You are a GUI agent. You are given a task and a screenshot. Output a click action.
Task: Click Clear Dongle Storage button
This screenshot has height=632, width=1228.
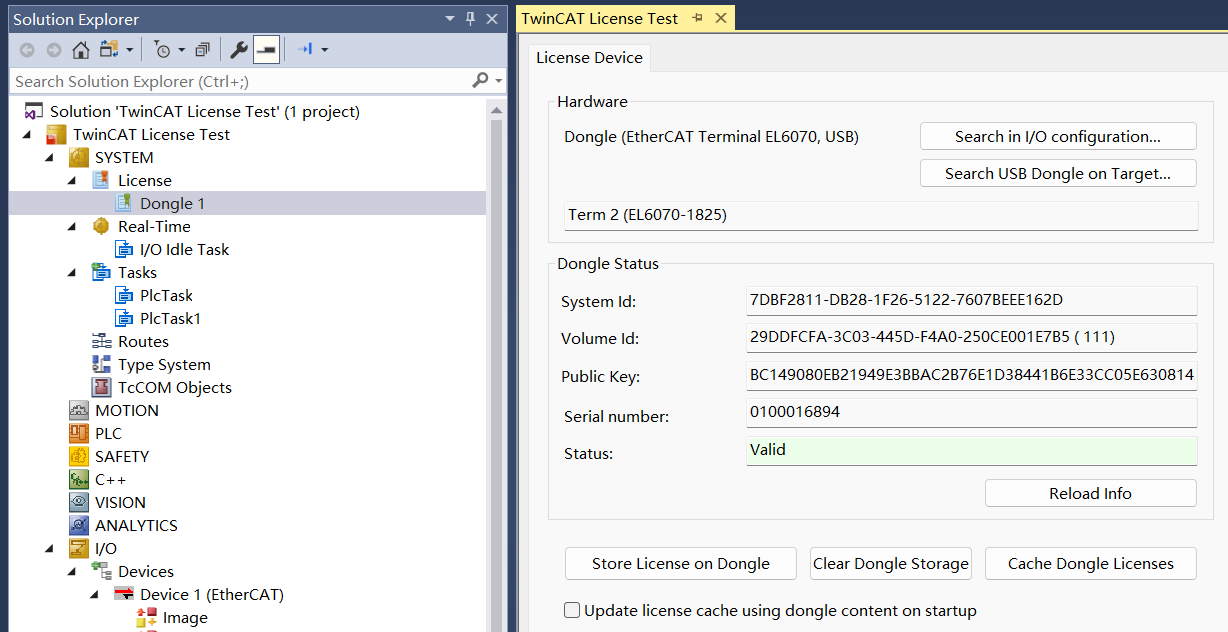tap(891, 563)
